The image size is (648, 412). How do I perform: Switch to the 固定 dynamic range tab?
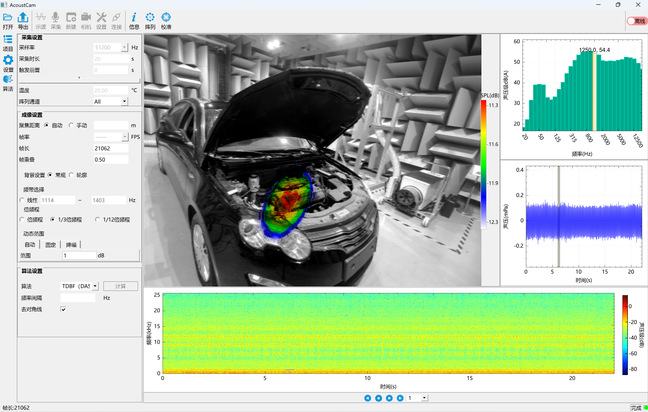[x=50, y=243]
